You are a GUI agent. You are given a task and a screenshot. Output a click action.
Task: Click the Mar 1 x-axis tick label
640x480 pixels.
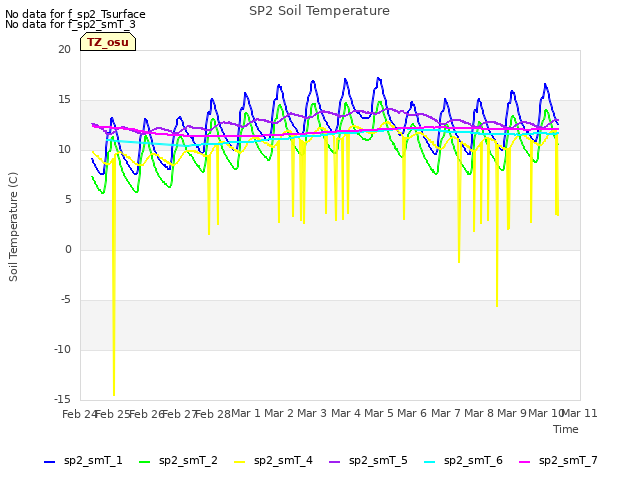tap(246, 413)
